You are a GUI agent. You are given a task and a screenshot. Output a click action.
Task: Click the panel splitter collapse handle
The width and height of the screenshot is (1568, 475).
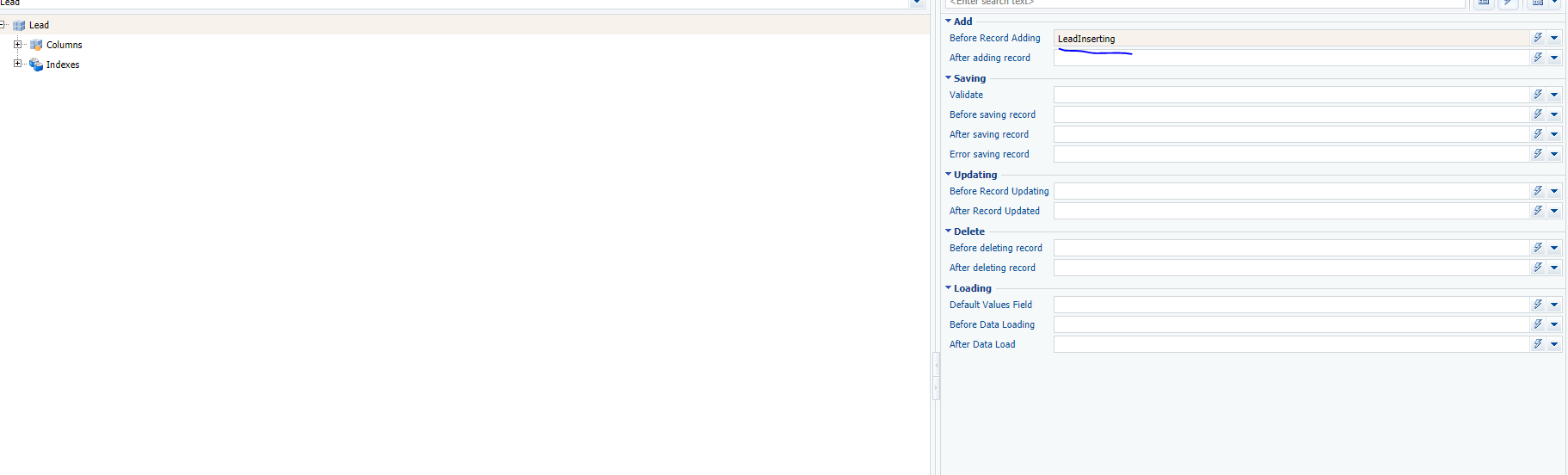pos(936,376)
